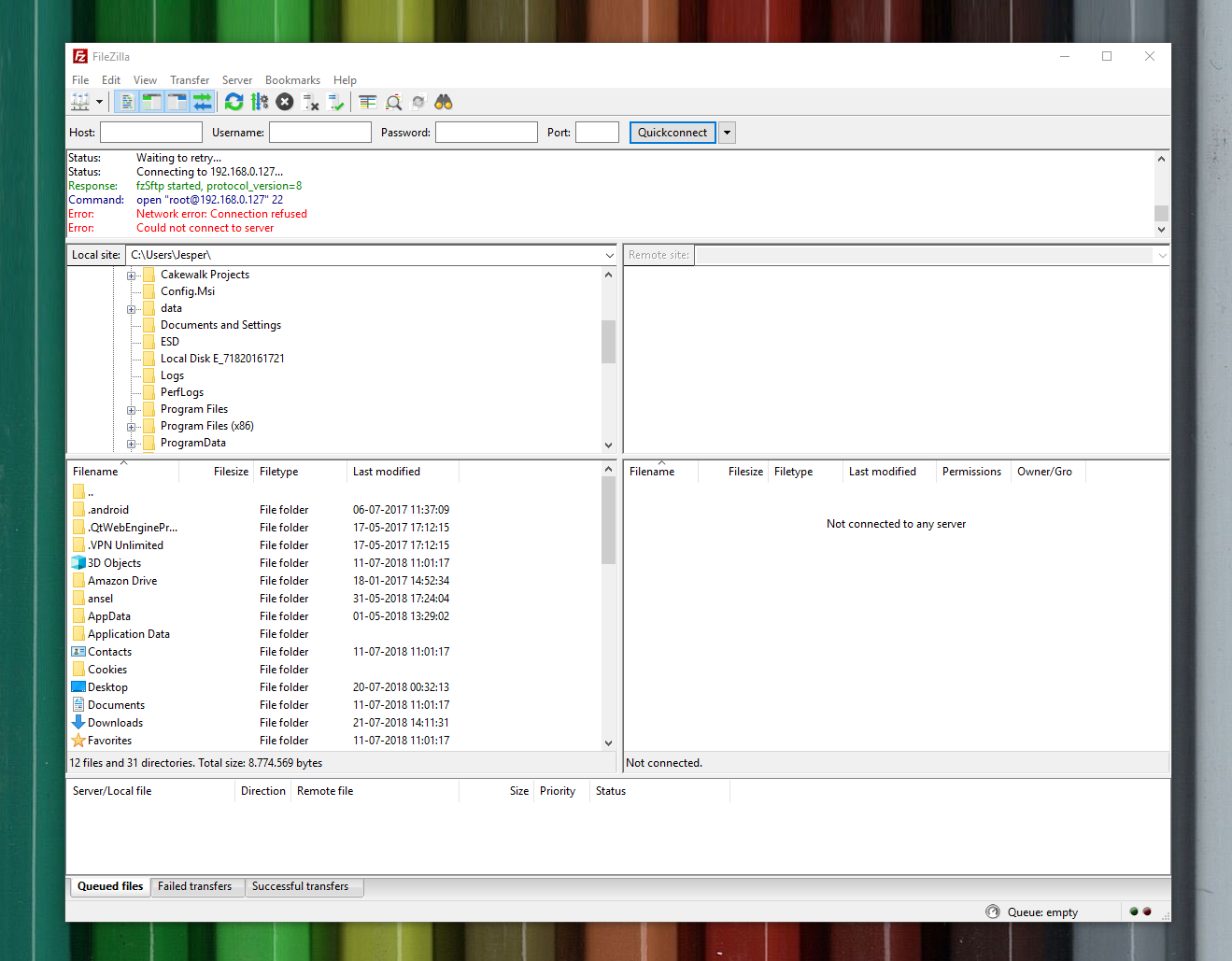
Task: Click the Cancel current operation icon
Action: (285, 102)
